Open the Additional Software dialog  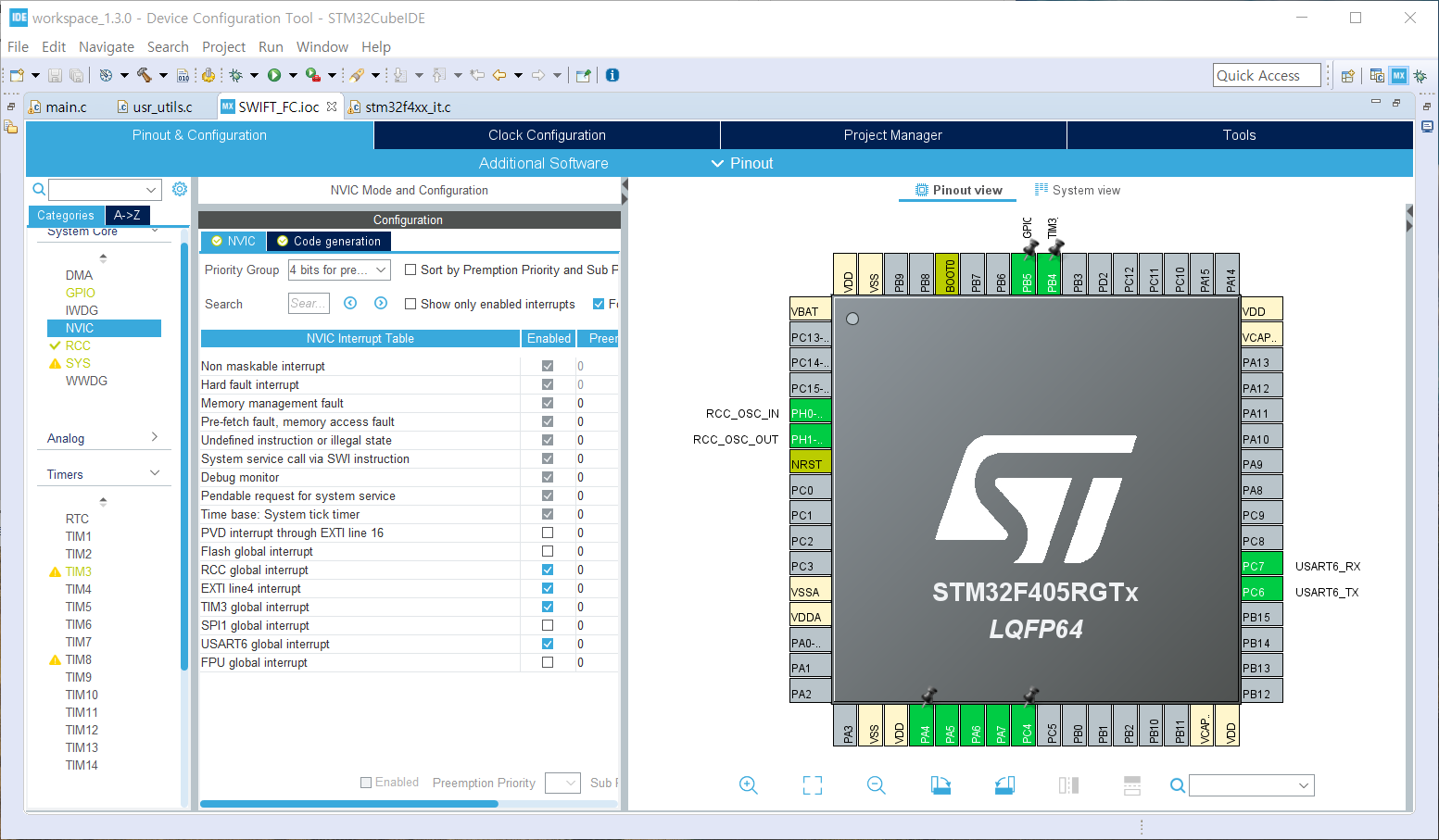543,163
